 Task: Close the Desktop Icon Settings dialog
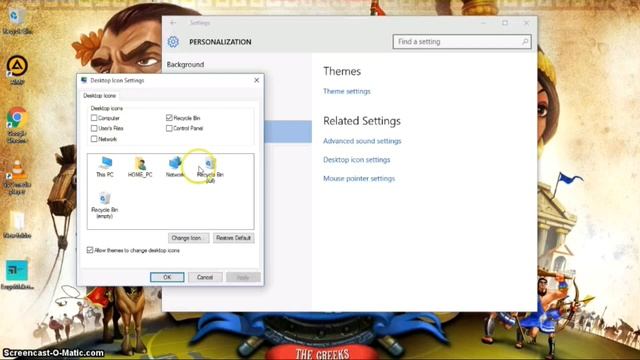256,80
